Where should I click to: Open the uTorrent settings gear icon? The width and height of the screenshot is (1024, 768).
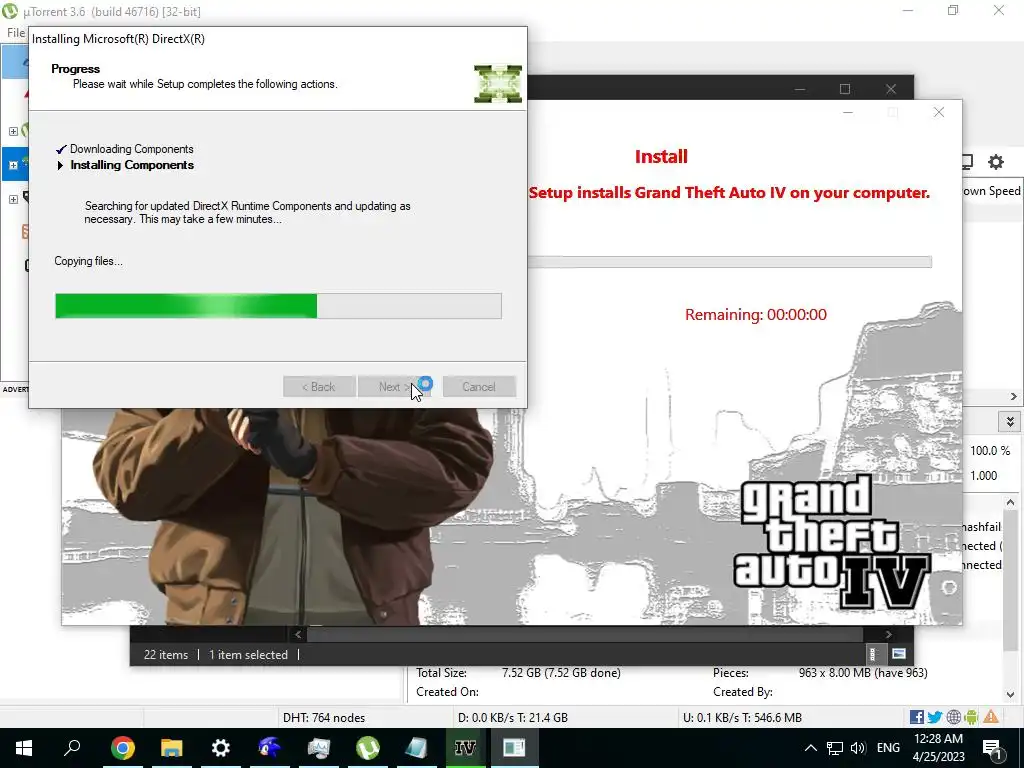click(x=995, y=161)
